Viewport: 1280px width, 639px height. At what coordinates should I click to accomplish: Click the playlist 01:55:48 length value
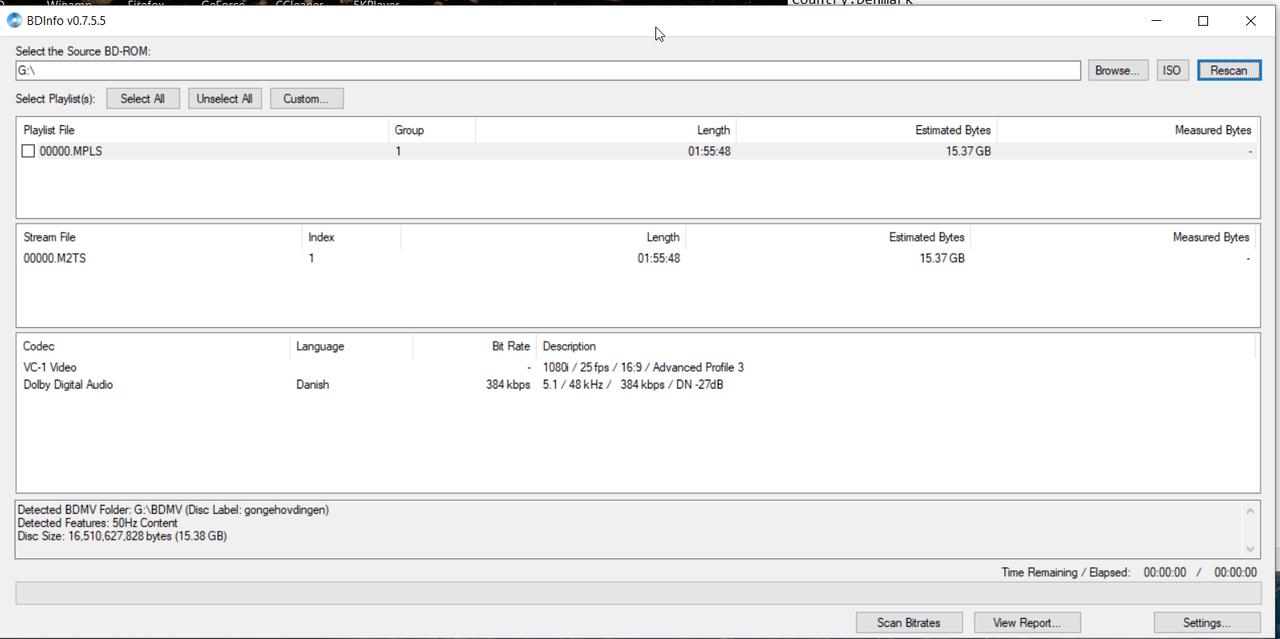point(709,152)
